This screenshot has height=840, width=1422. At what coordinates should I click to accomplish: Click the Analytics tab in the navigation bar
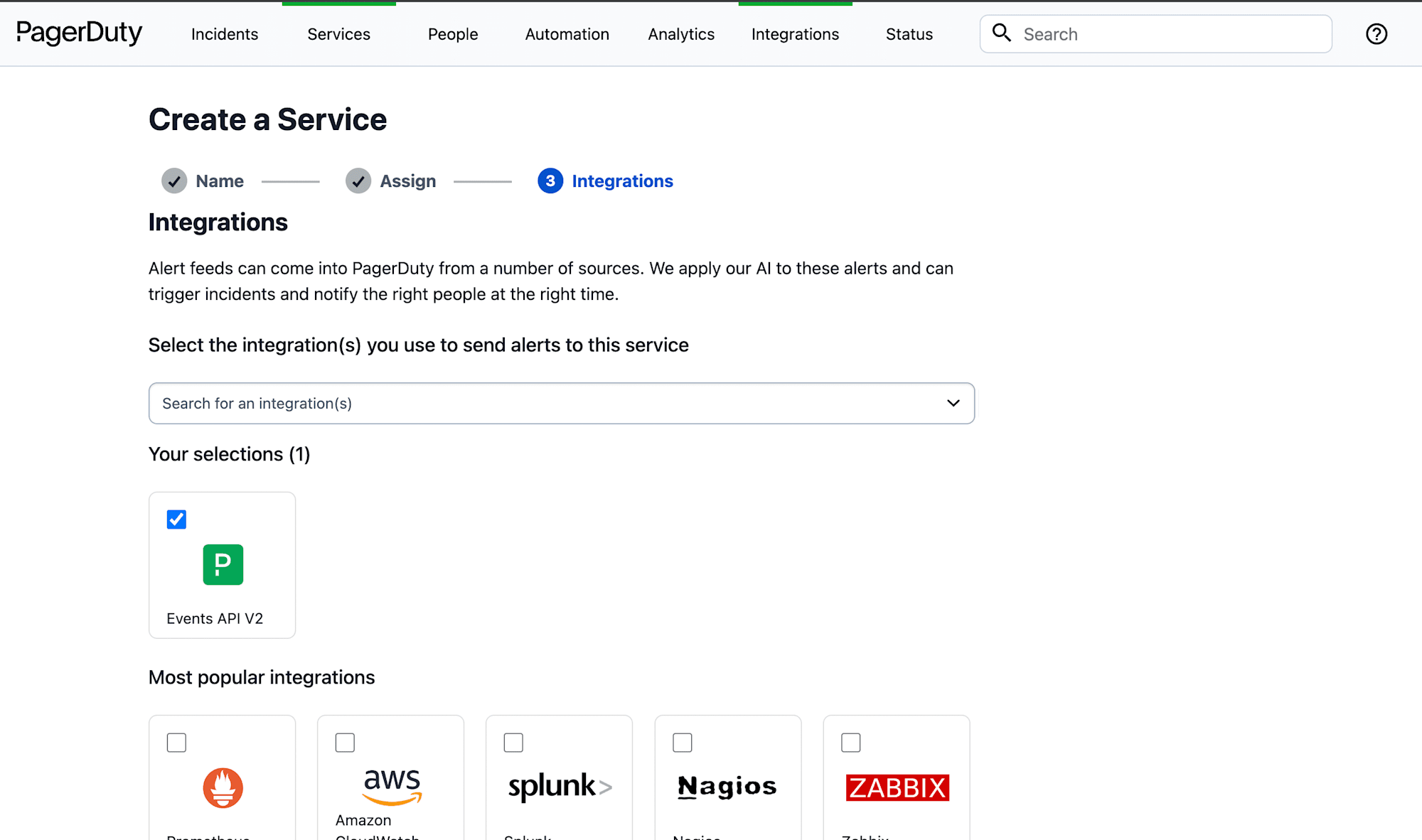(x=681, y=33)
